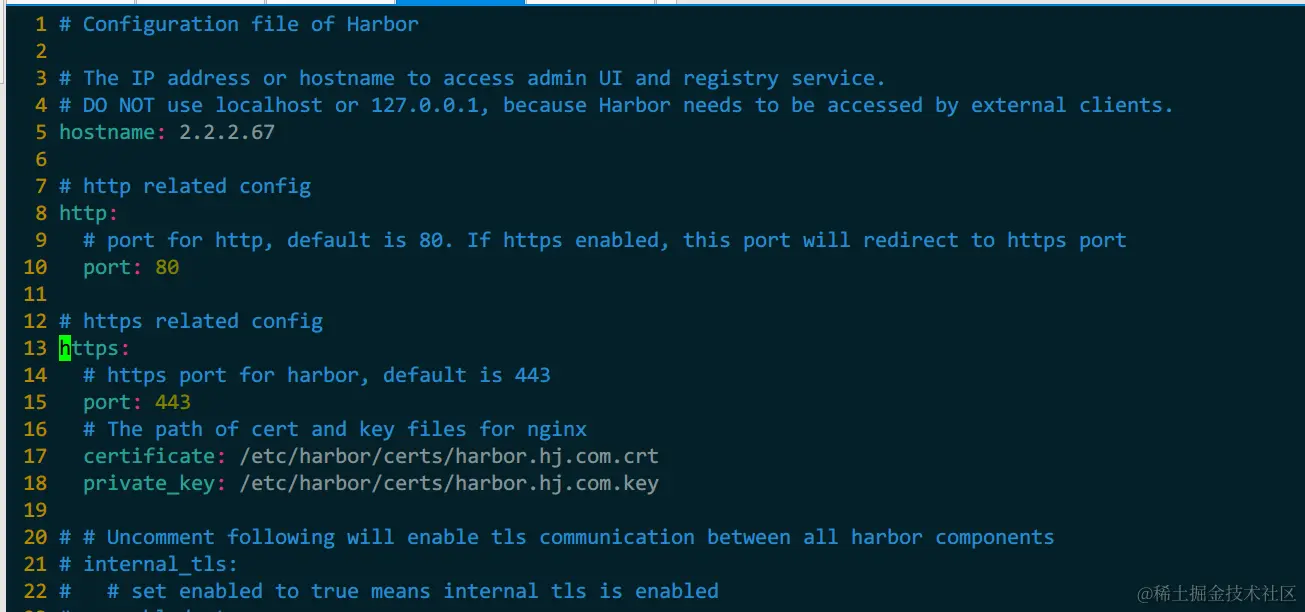1305x612 pixels.
Task: Click the 'Configuration file of Harbor' comment
Action: point(250,24)
